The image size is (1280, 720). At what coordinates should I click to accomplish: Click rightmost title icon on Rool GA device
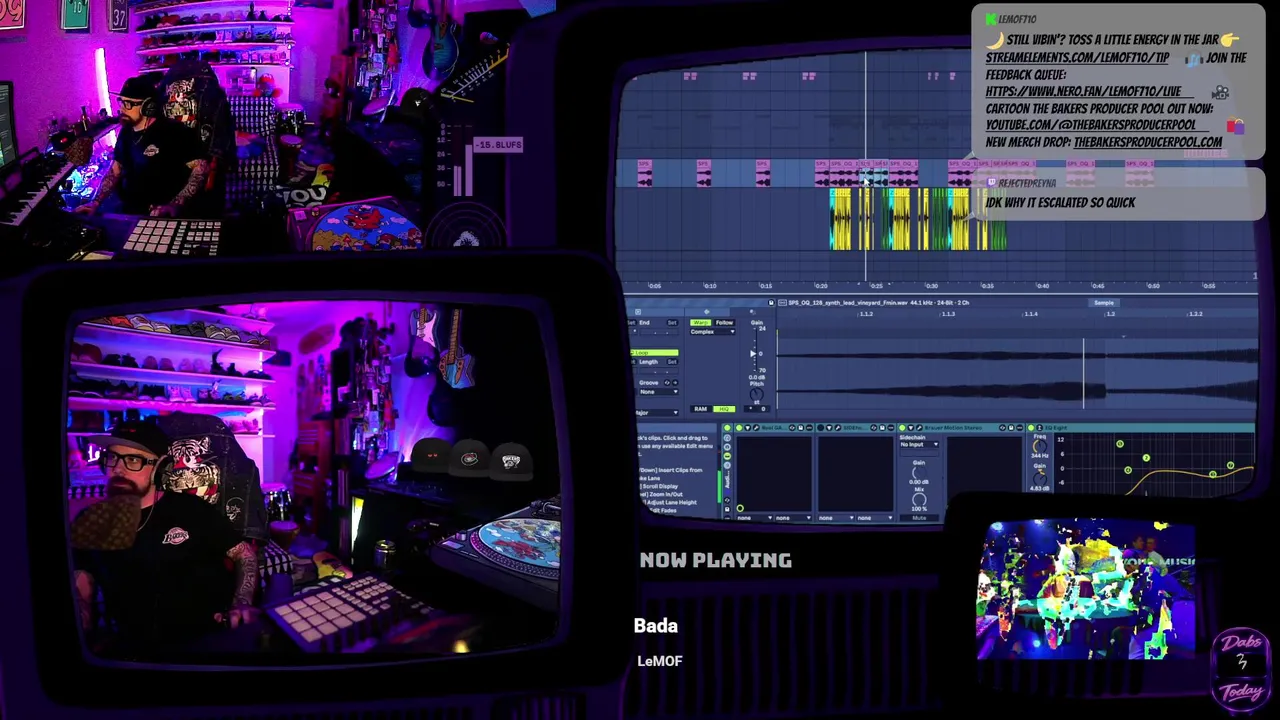[810, 428]
